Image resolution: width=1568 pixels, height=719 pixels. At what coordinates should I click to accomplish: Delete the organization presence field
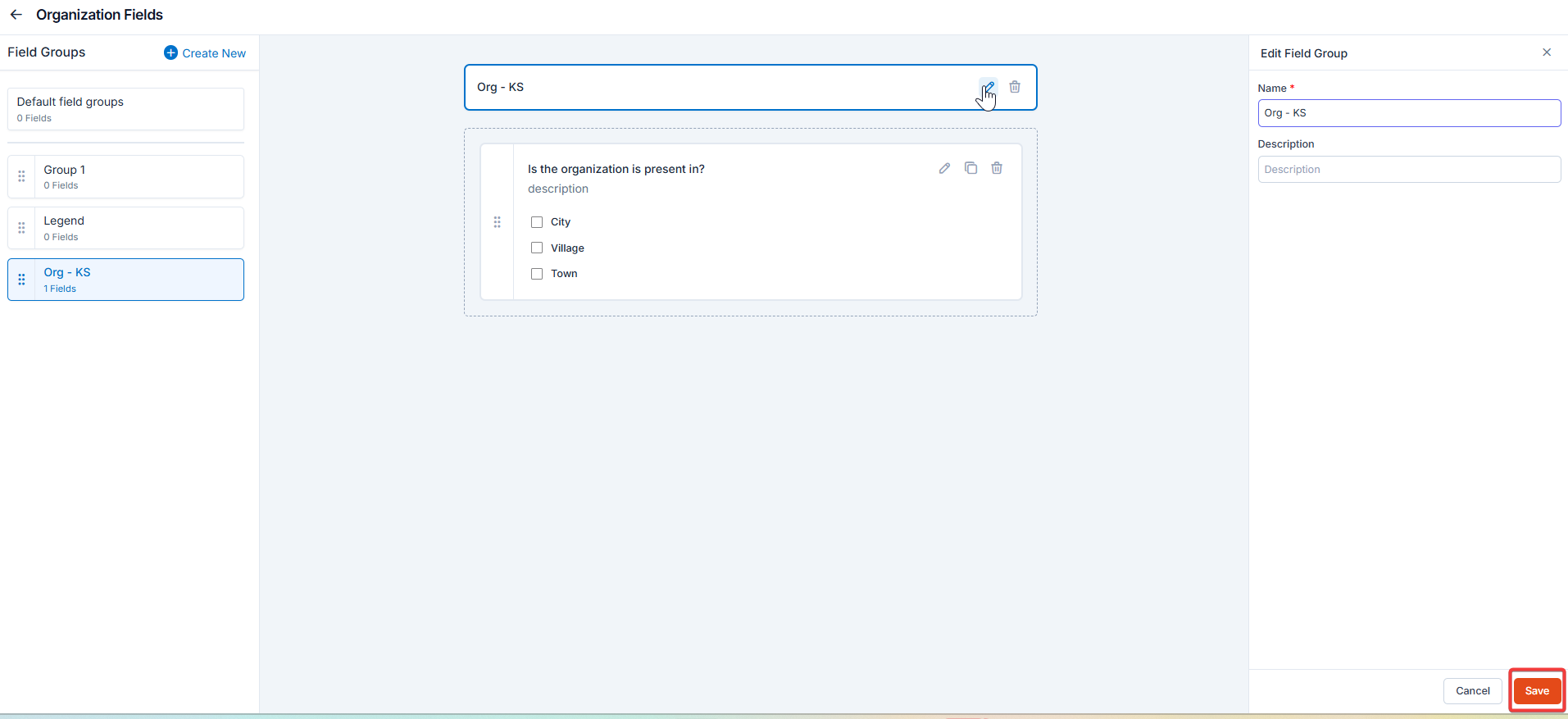point(997,168)
